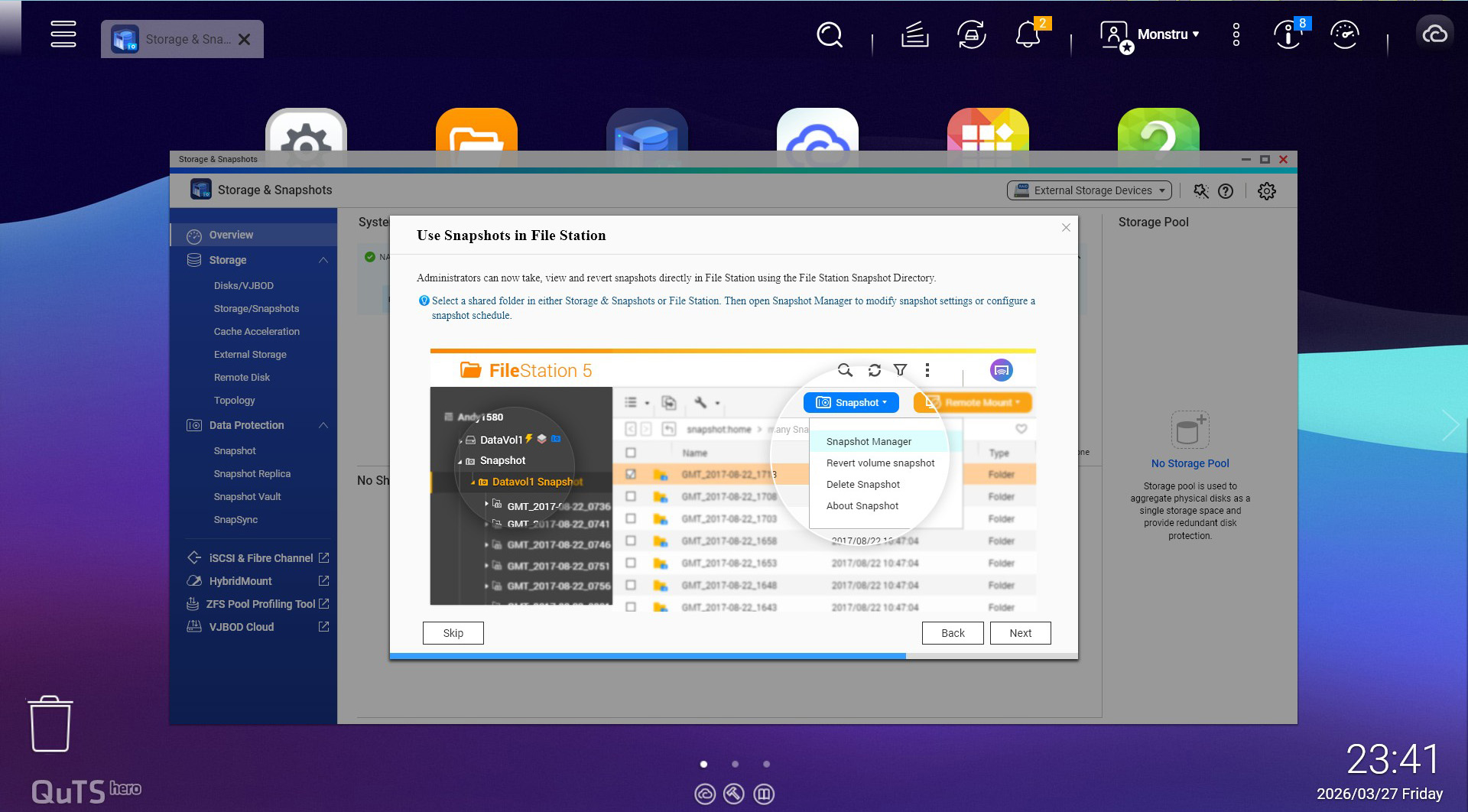Collapse the Storage section in sidebar

tap(323, 260)
